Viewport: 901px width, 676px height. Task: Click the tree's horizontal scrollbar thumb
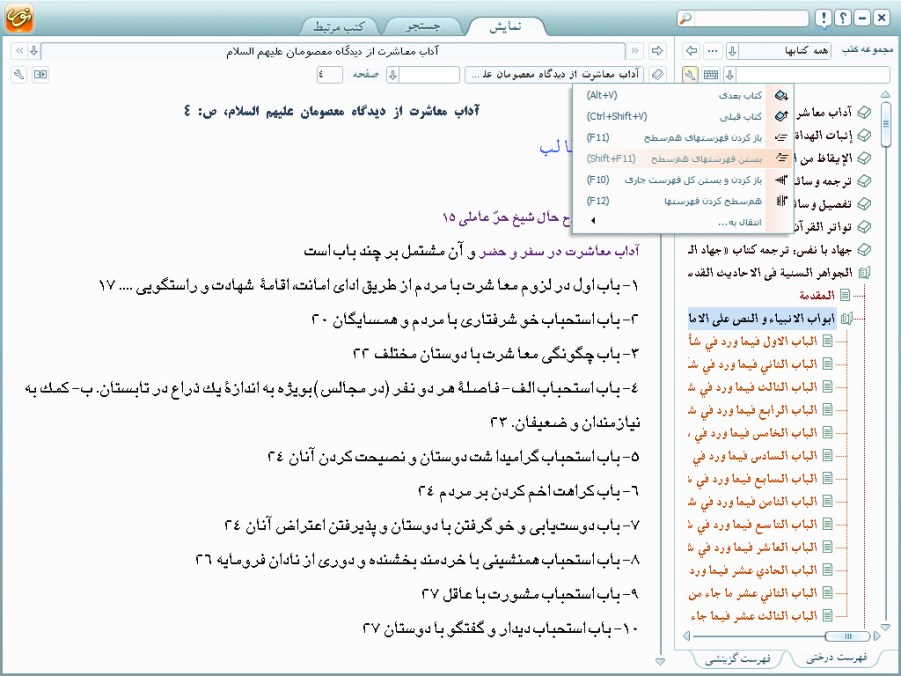point(848,636)
